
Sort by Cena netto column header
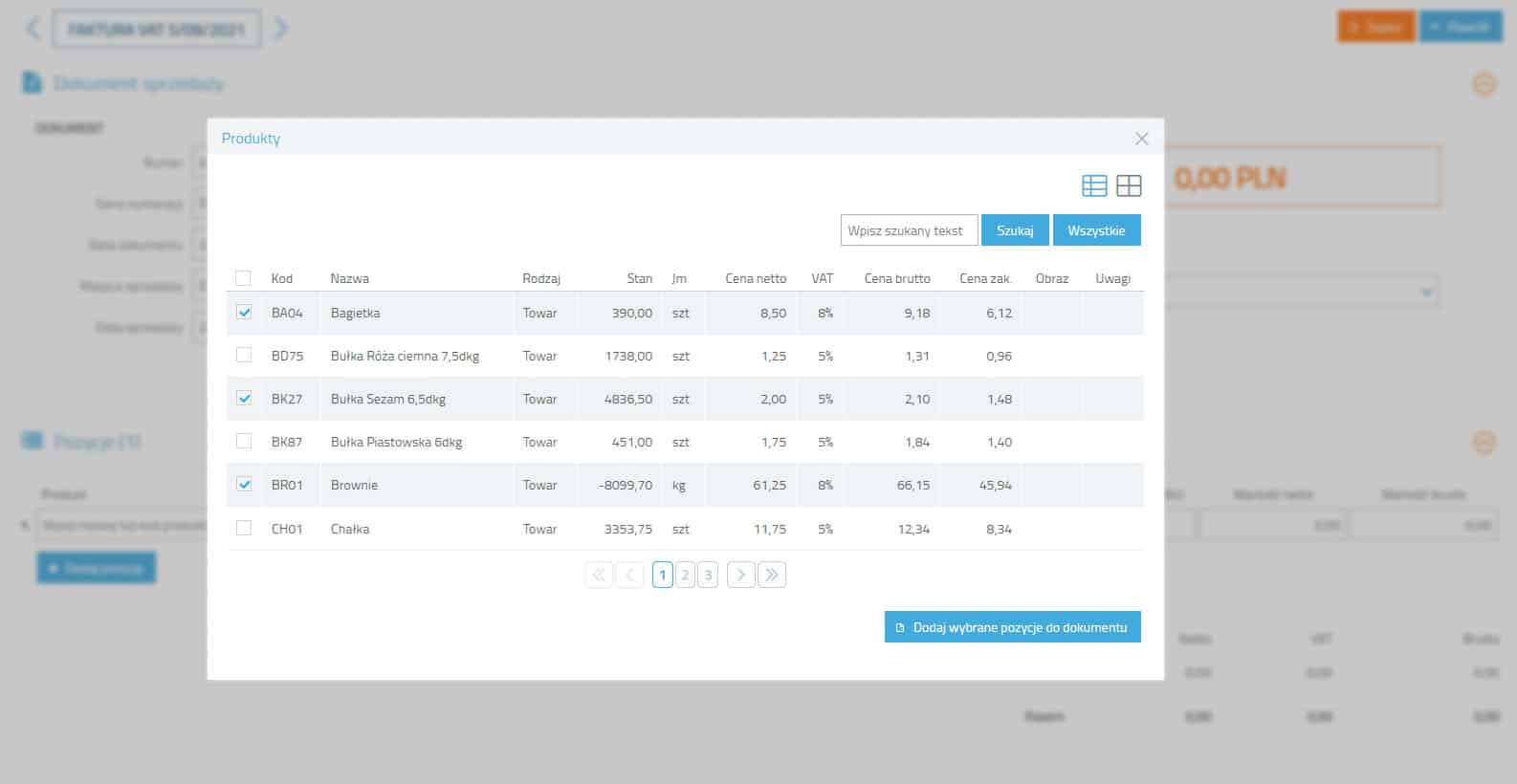[756, 278]
